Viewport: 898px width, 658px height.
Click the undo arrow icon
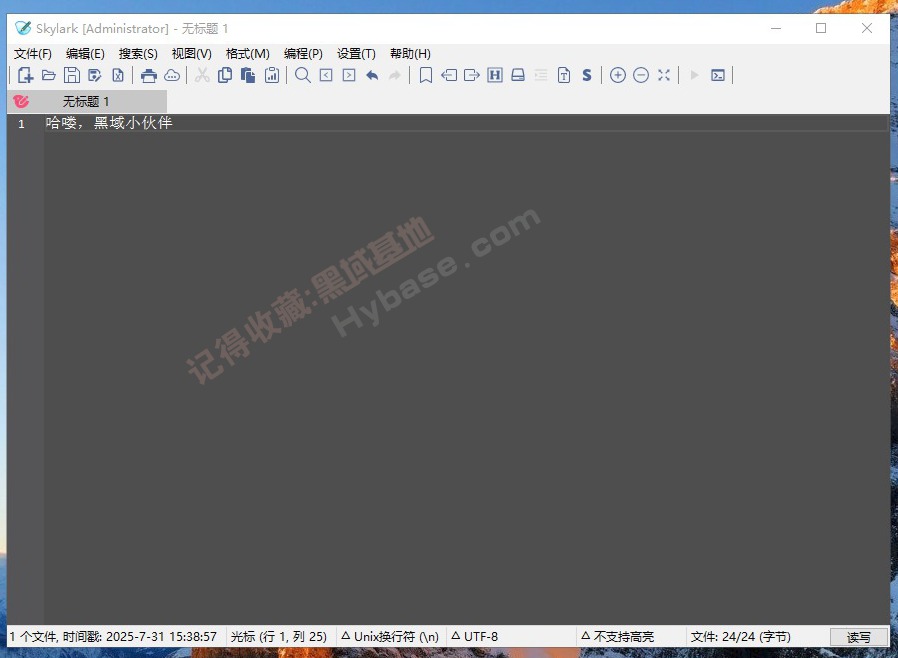click(372, 75)
